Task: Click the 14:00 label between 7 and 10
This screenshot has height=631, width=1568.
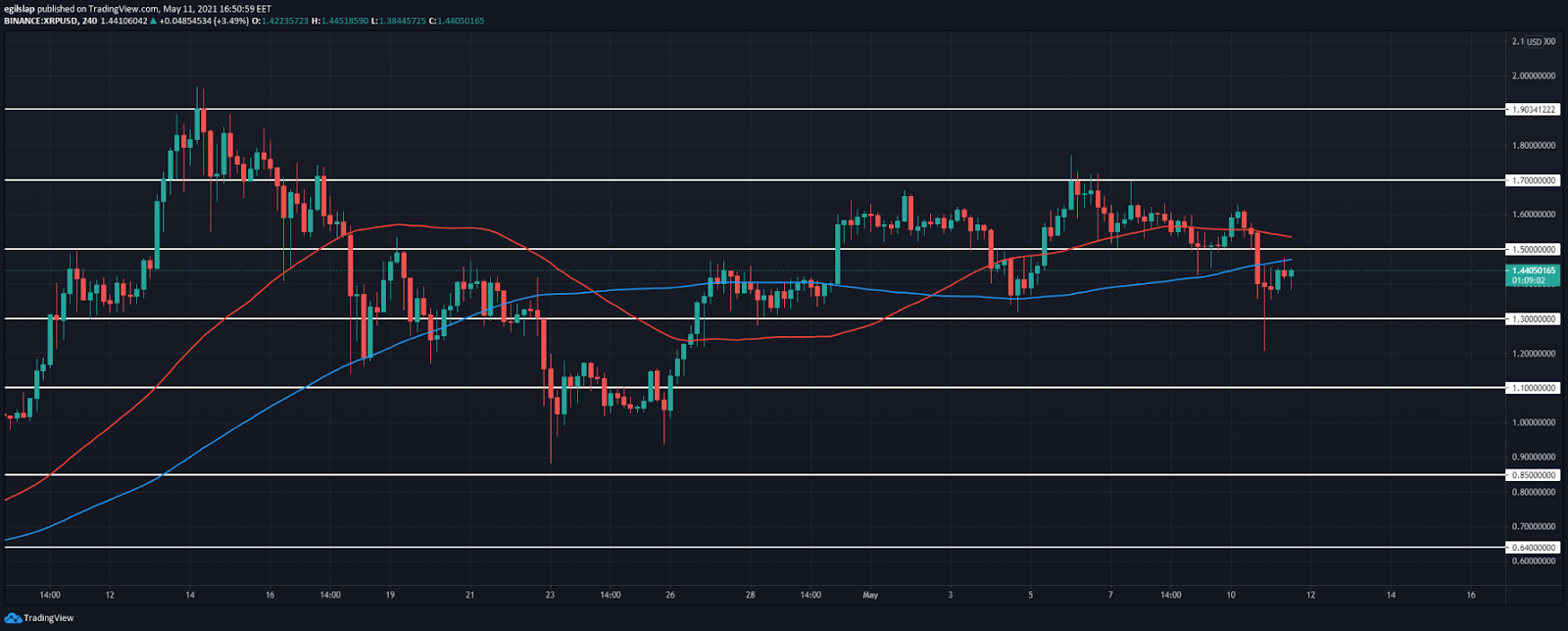Action: 1170,595
